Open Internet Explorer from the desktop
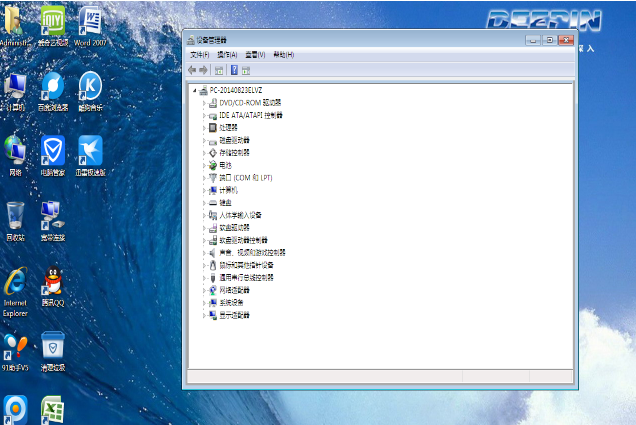The image size is (636, 425). coord(15,292)
